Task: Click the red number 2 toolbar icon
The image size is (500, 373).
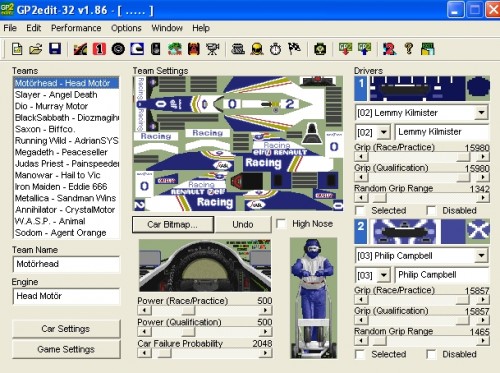Action: click(x=390, y=49)
